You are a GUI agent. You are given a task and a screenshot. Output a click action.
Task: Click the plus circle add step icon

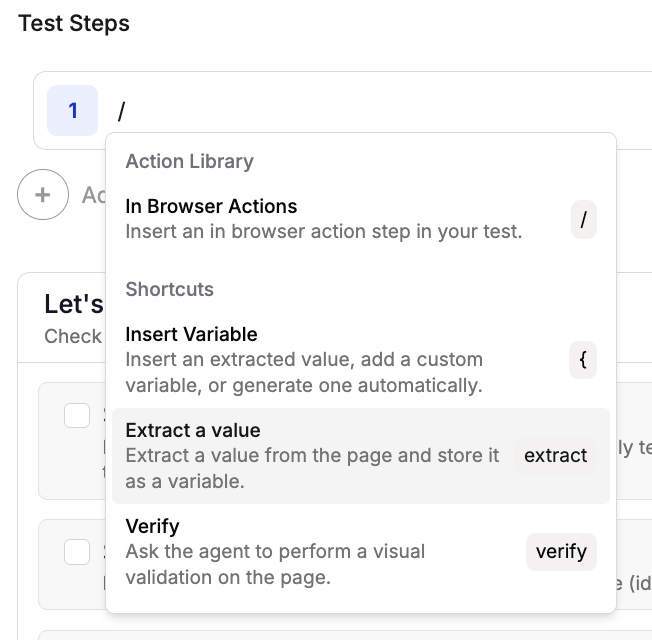(42, 195)
